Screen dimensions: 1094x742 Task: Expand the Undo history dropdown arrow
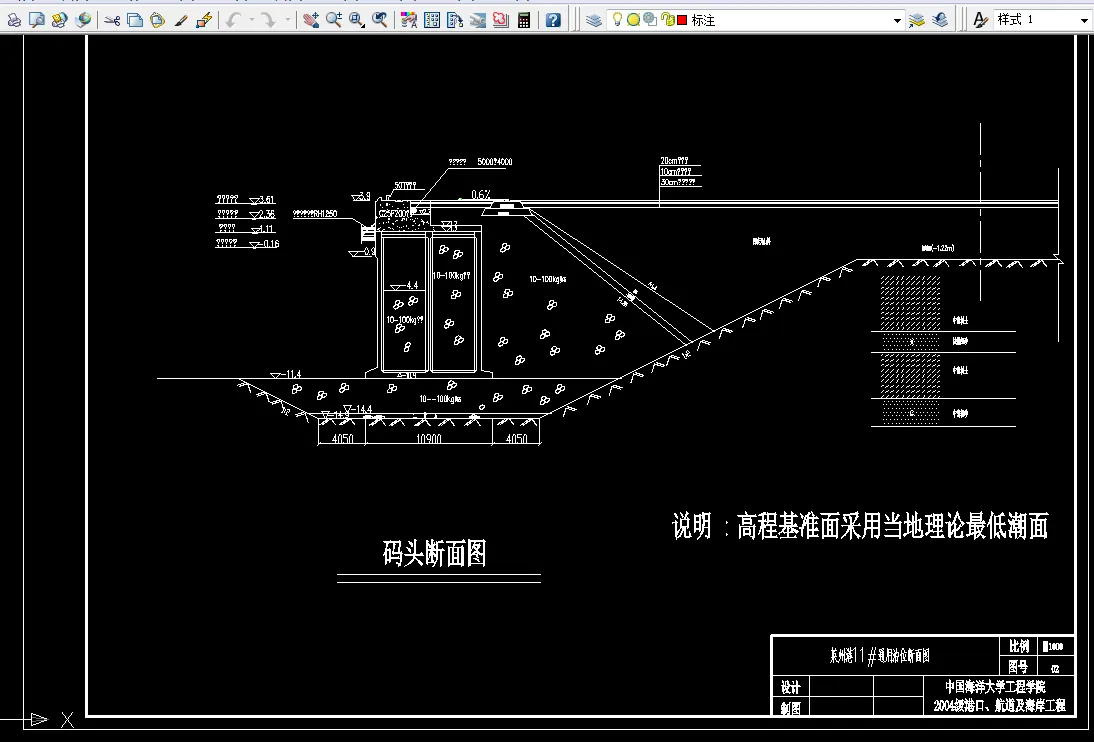[x=251, y=18]
